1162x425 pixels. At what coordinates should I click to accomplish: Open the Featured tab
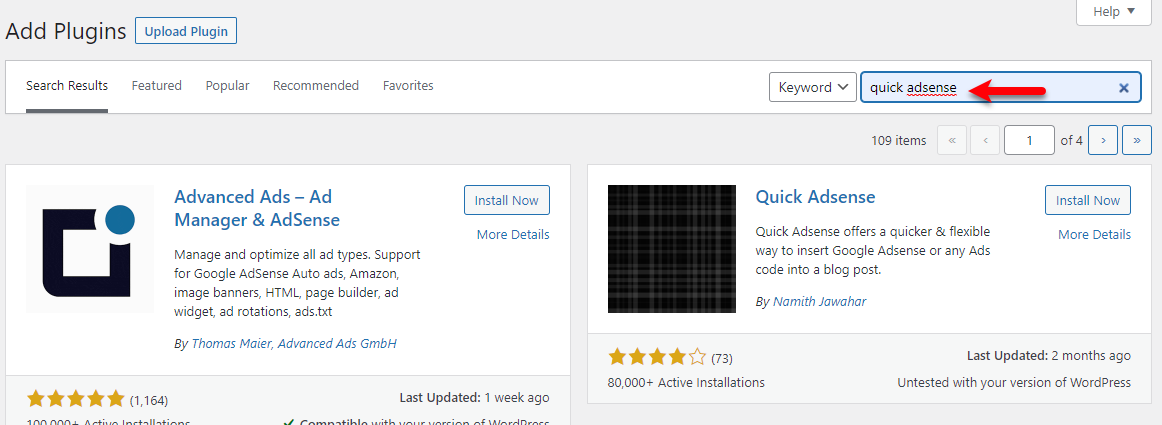tap(156, 86)
